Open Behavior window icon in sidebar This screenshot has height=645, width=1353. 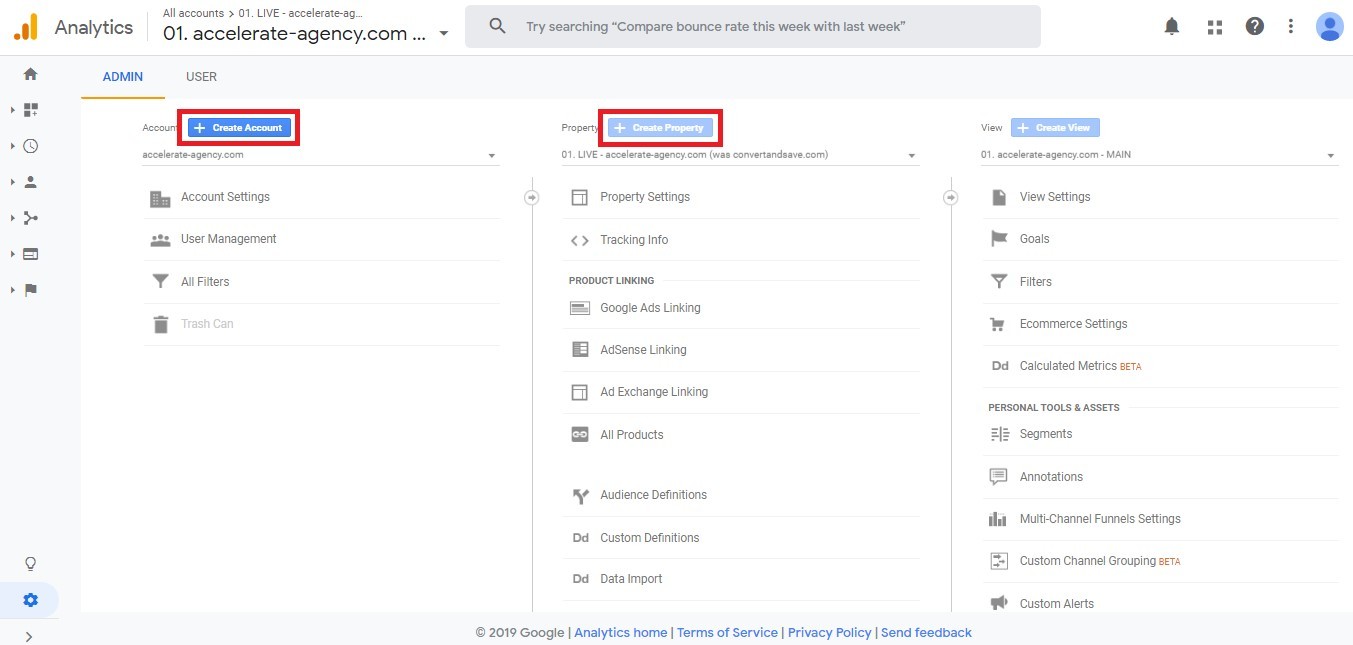point(31,254)
